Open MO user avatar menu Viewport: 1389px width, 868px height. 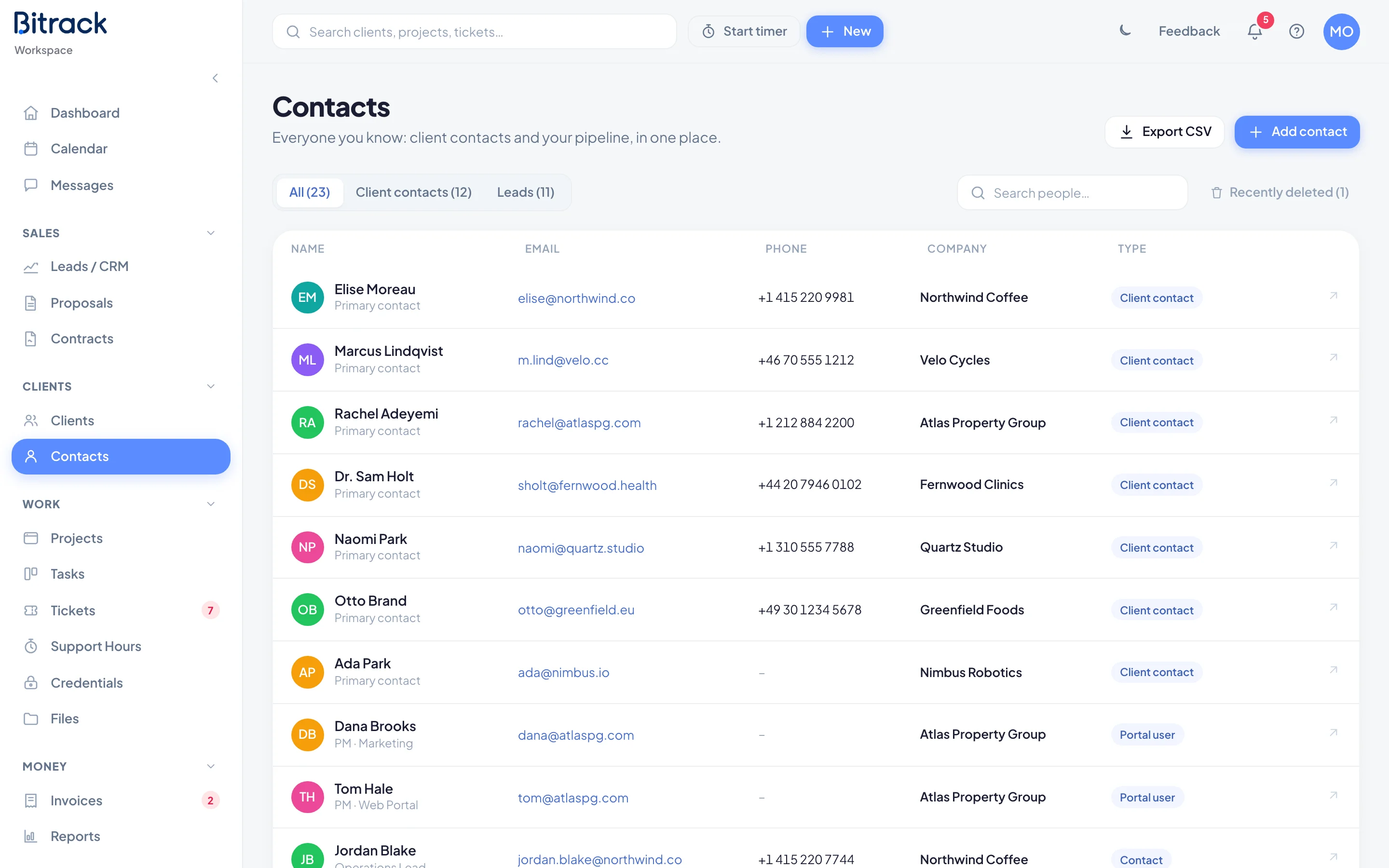tap(1341, 31)
